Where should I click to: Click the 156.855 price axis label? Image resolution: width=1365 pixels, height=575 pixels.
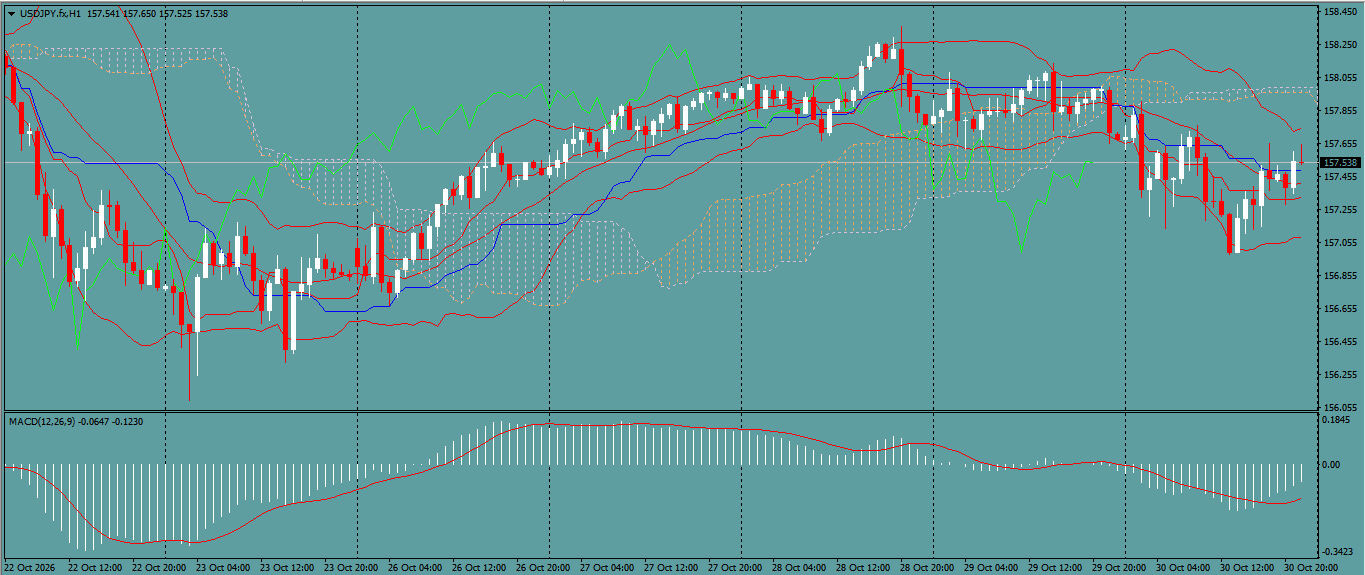(x=1340, y=275)
